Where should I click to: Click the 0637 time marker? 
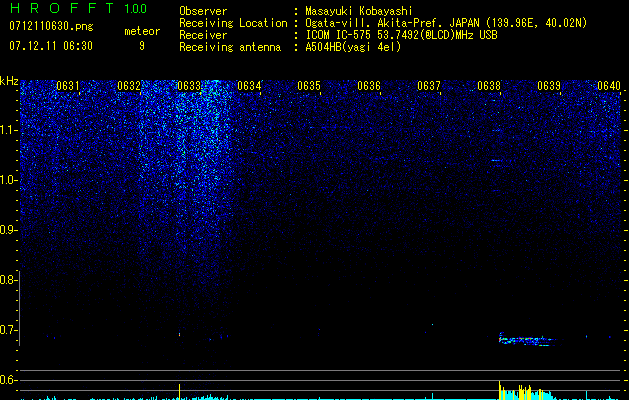click(429, 86)
